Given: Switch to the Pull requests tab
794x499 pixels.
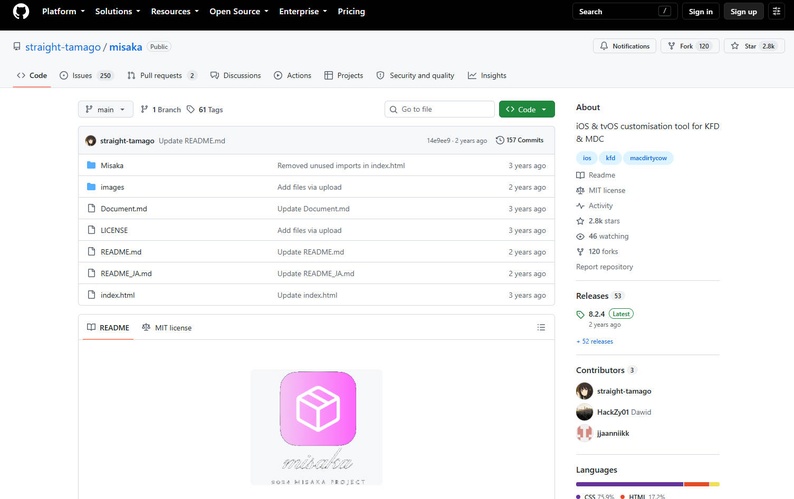Looking at the screenshot, I should coord(161,75).
